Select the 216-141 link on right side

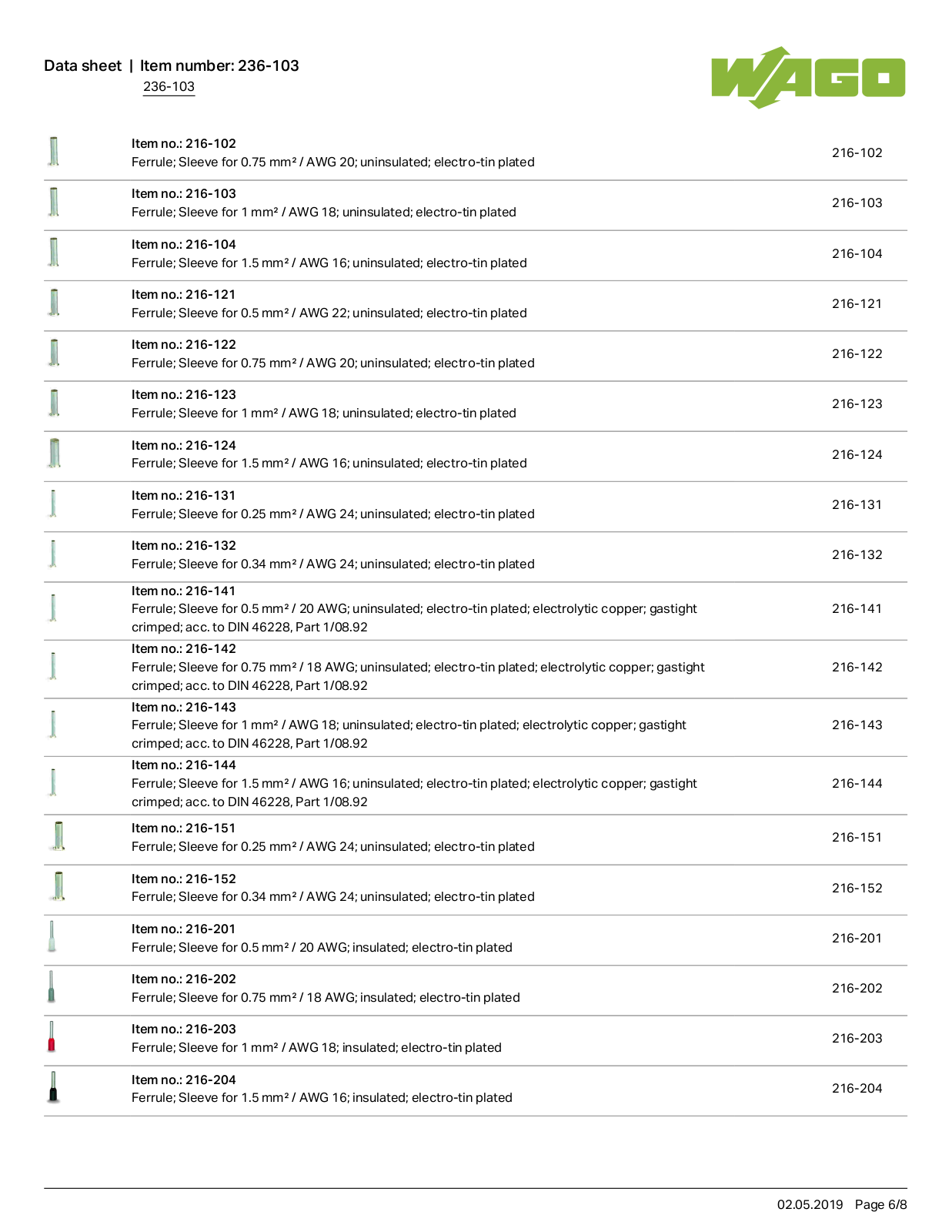(x=857, y=608)
